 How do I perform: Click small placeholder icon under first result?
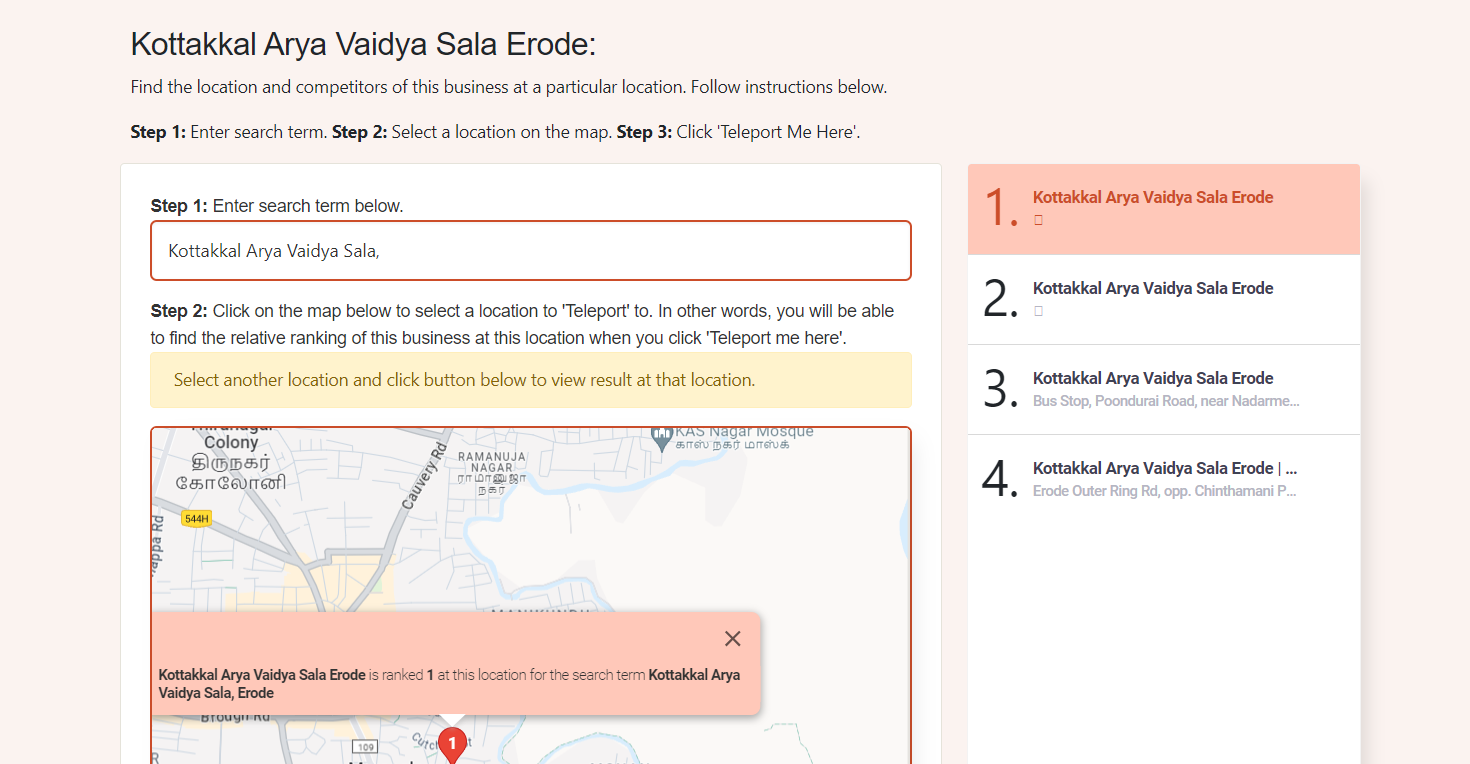1038,220
